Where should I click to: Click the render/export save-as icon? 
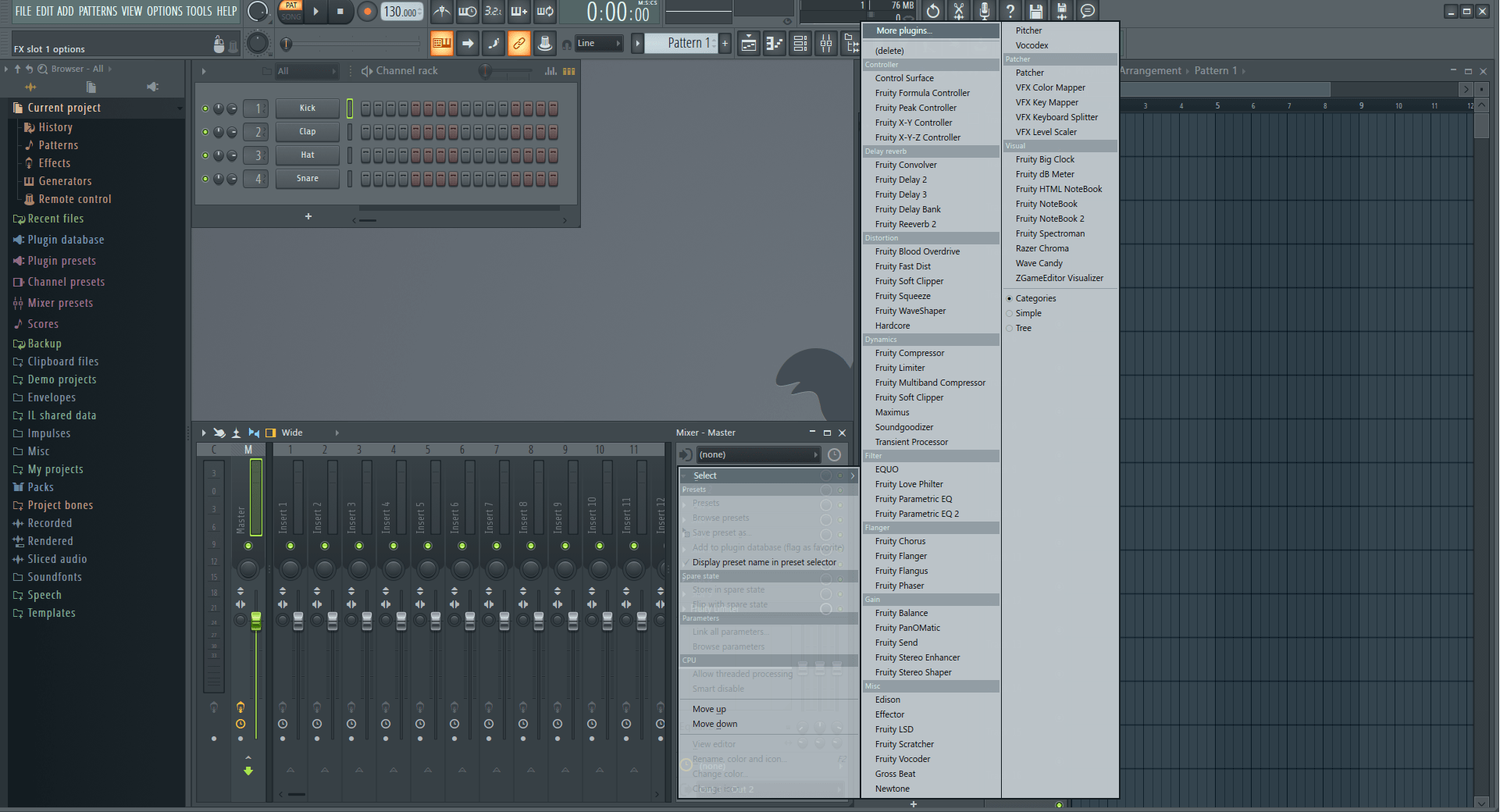1062,11
